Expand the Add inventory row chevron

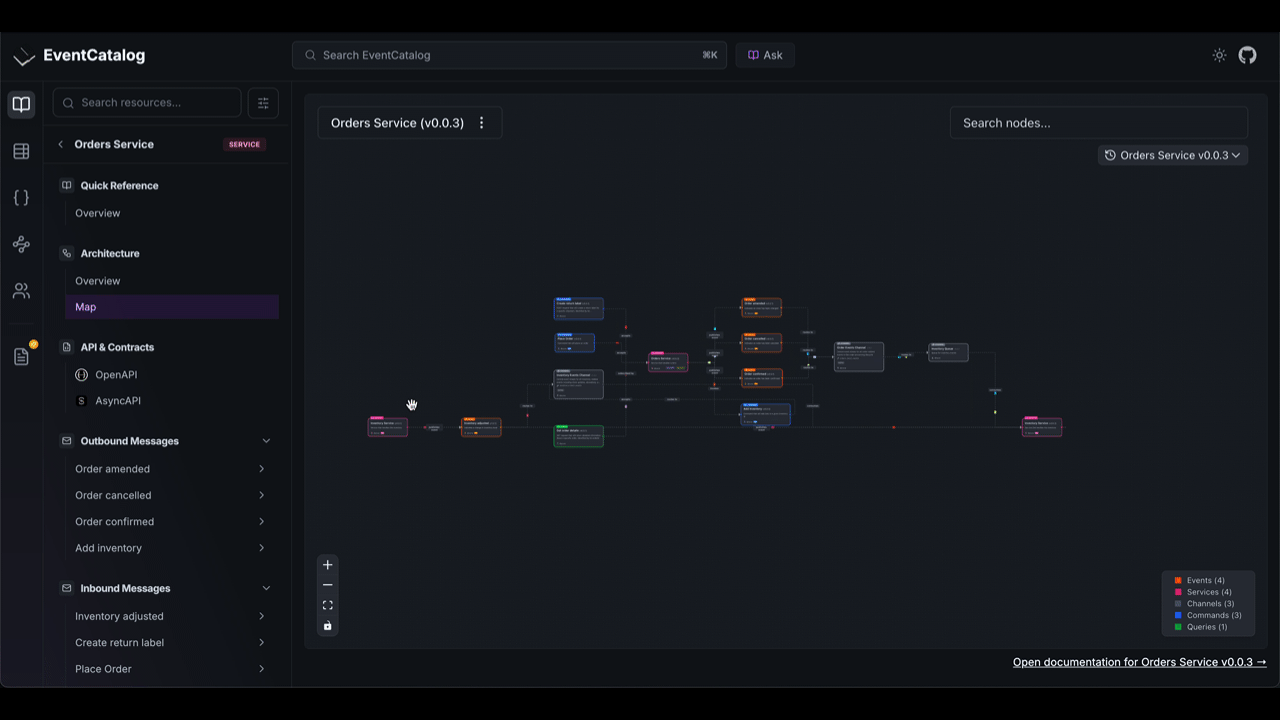pyautogui.click(x=262, y=548)
